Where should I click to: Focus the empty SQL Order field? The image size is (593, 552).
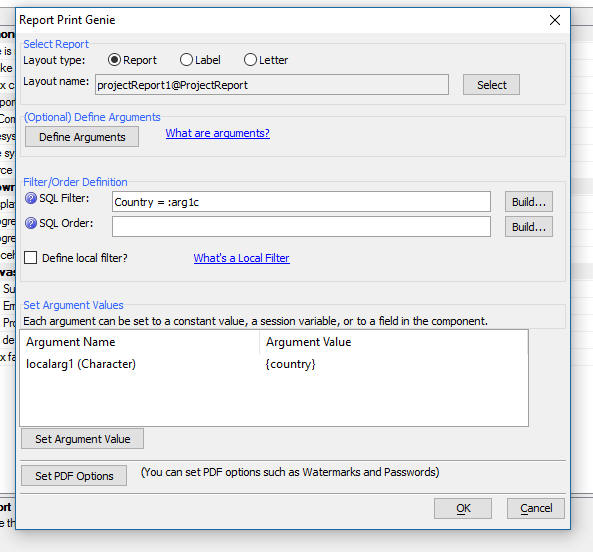point(301,227)
